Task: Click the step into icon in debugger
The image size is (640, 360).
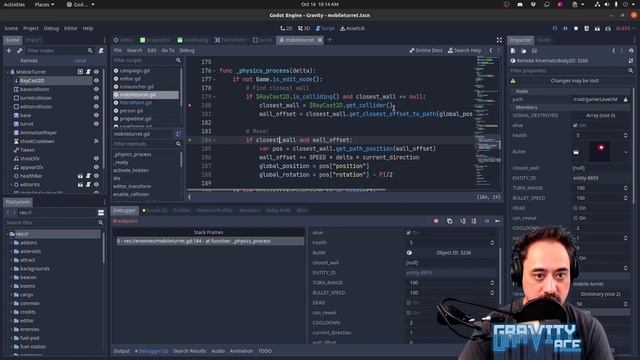Action: pos(462,221)
